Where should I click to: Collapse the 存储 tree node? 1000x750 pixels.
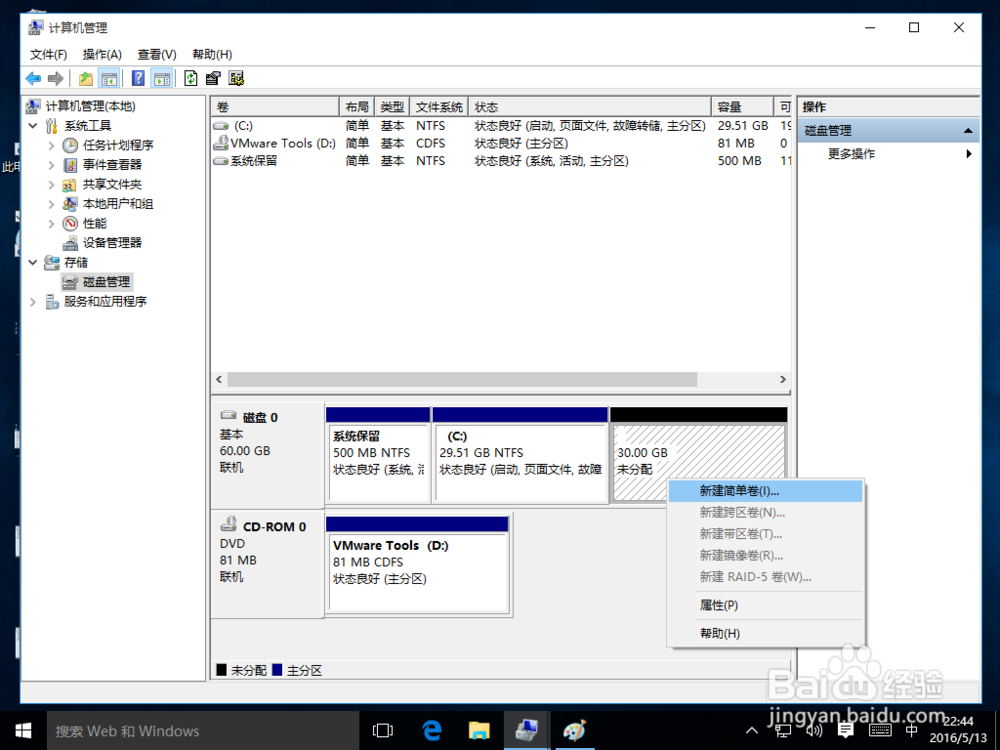click(33, 262)
